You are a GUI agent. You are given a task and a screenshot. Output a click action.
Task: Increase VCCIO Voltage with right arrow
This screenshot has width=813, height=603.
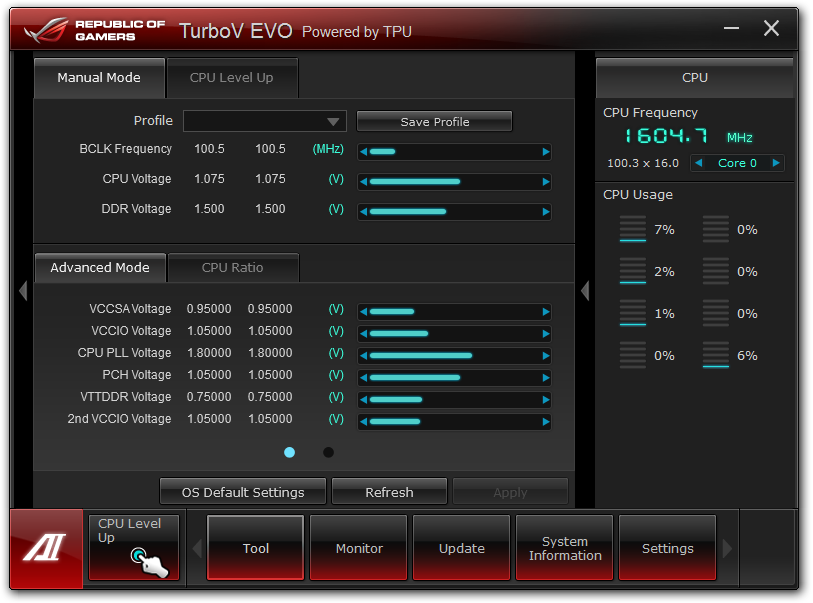(545, 334)
